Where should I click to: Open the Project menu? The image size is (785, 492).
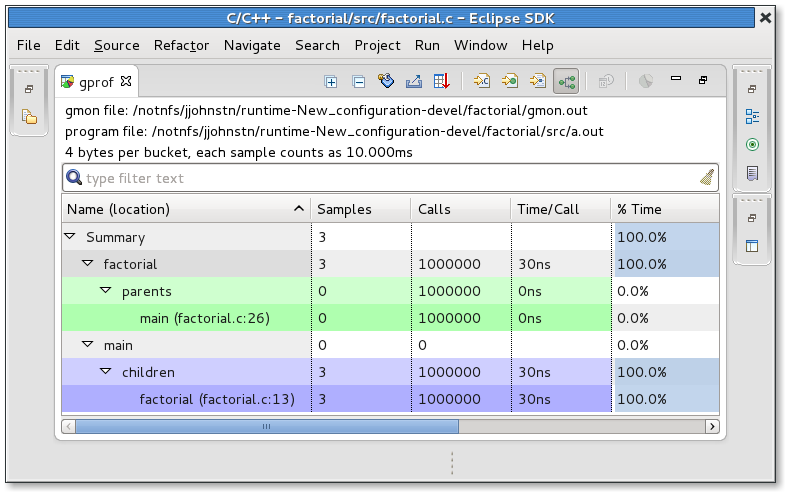[377, 46]
